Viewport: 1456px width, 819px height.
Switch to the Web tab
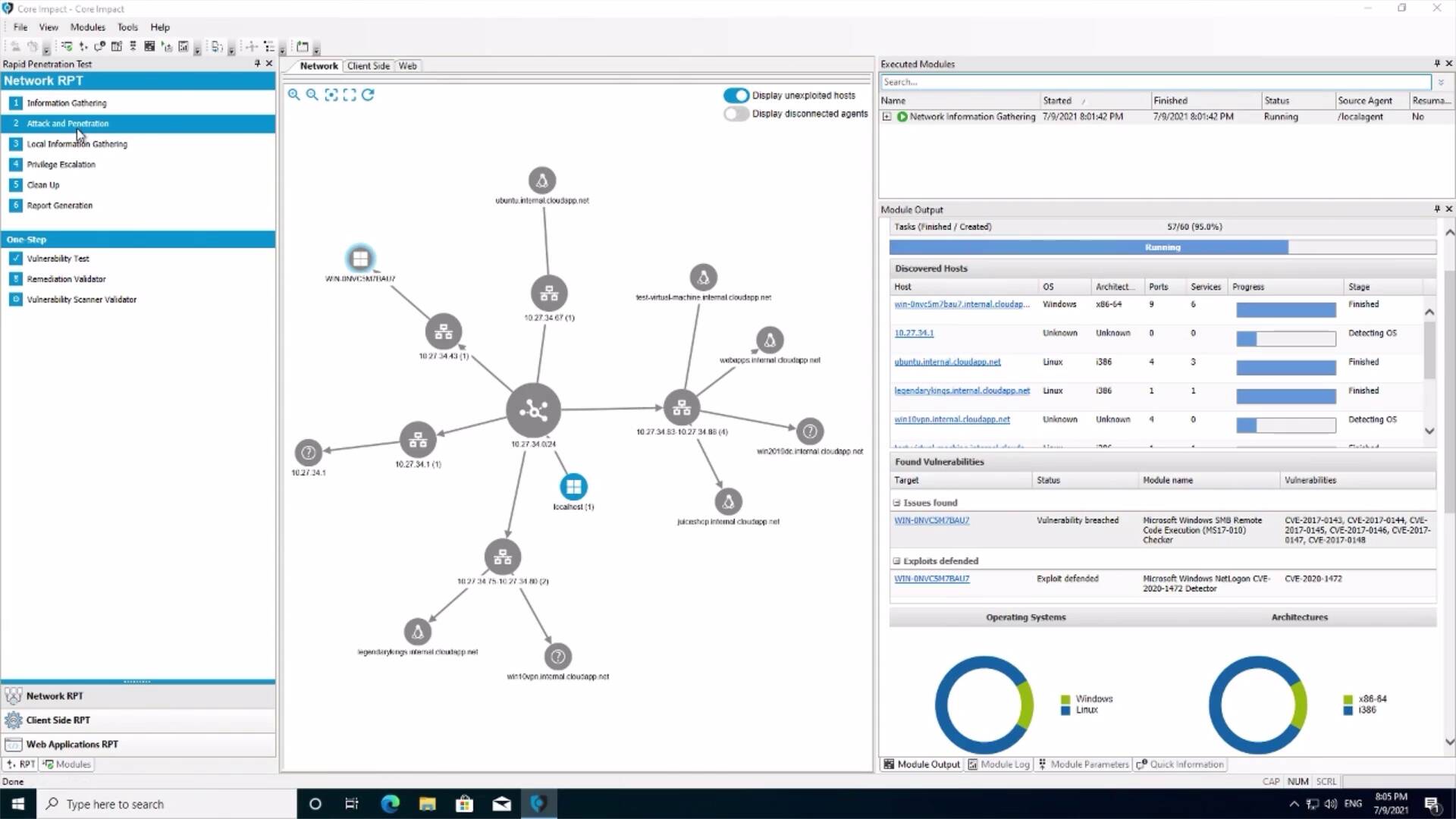point(407,66)
